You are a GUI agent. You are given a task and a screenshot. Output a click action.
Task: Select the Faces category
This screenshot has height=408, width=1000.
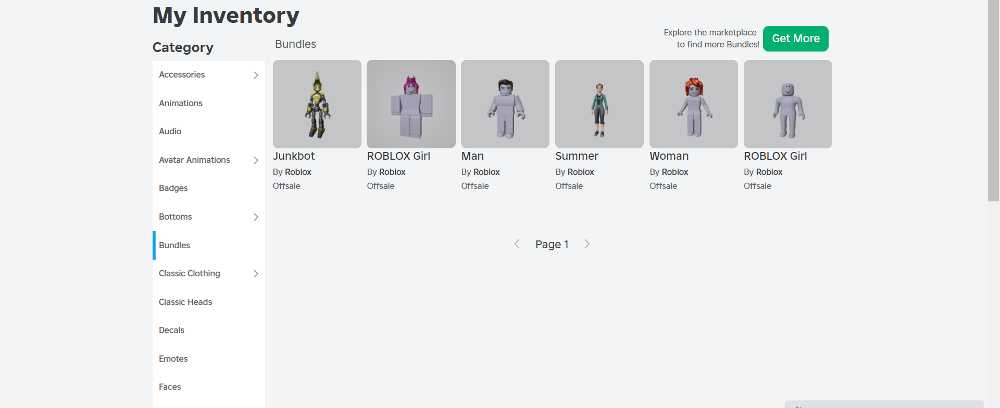pyautogui.click(x=209, y=387)
